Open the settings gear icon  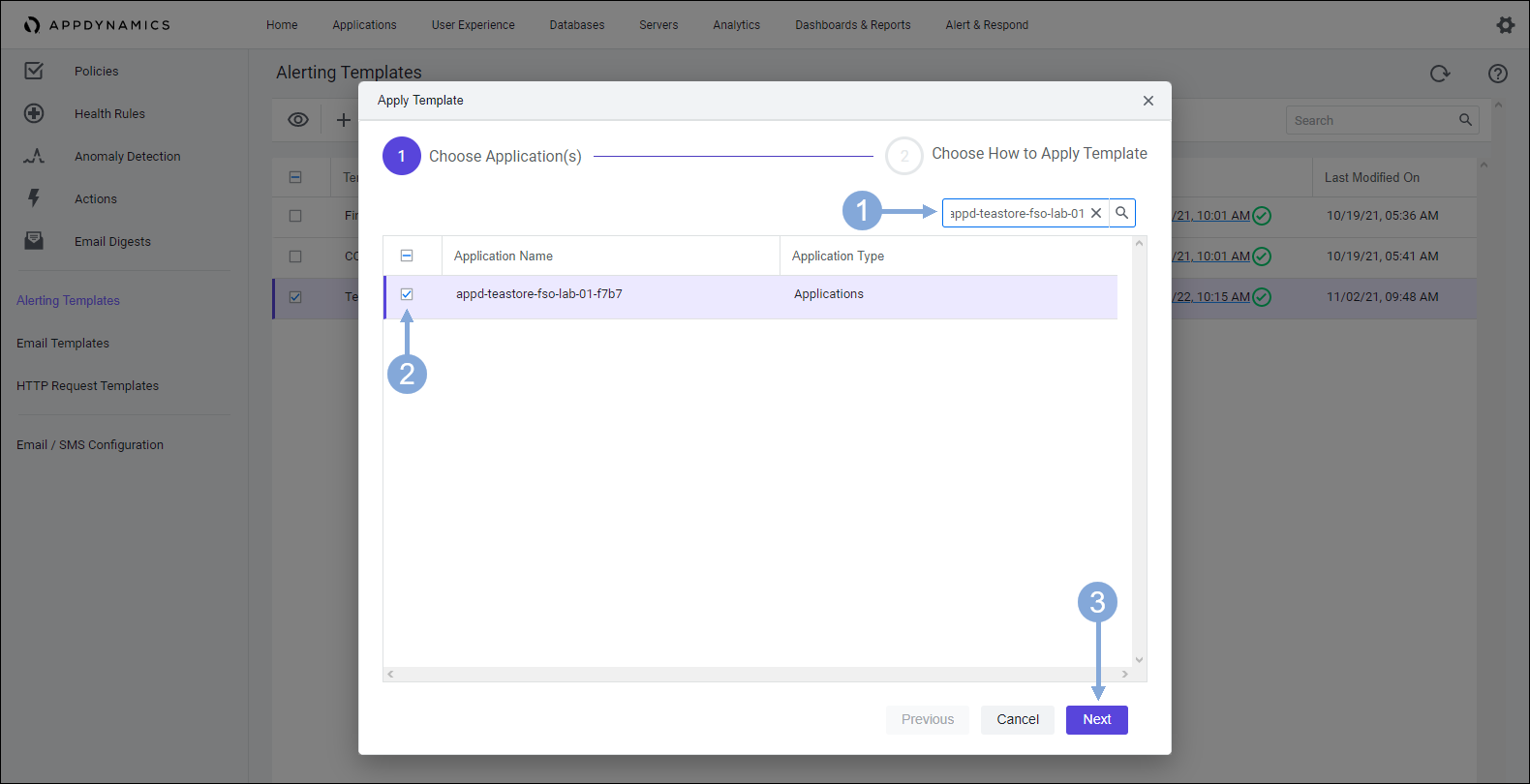coord(1505,25)
